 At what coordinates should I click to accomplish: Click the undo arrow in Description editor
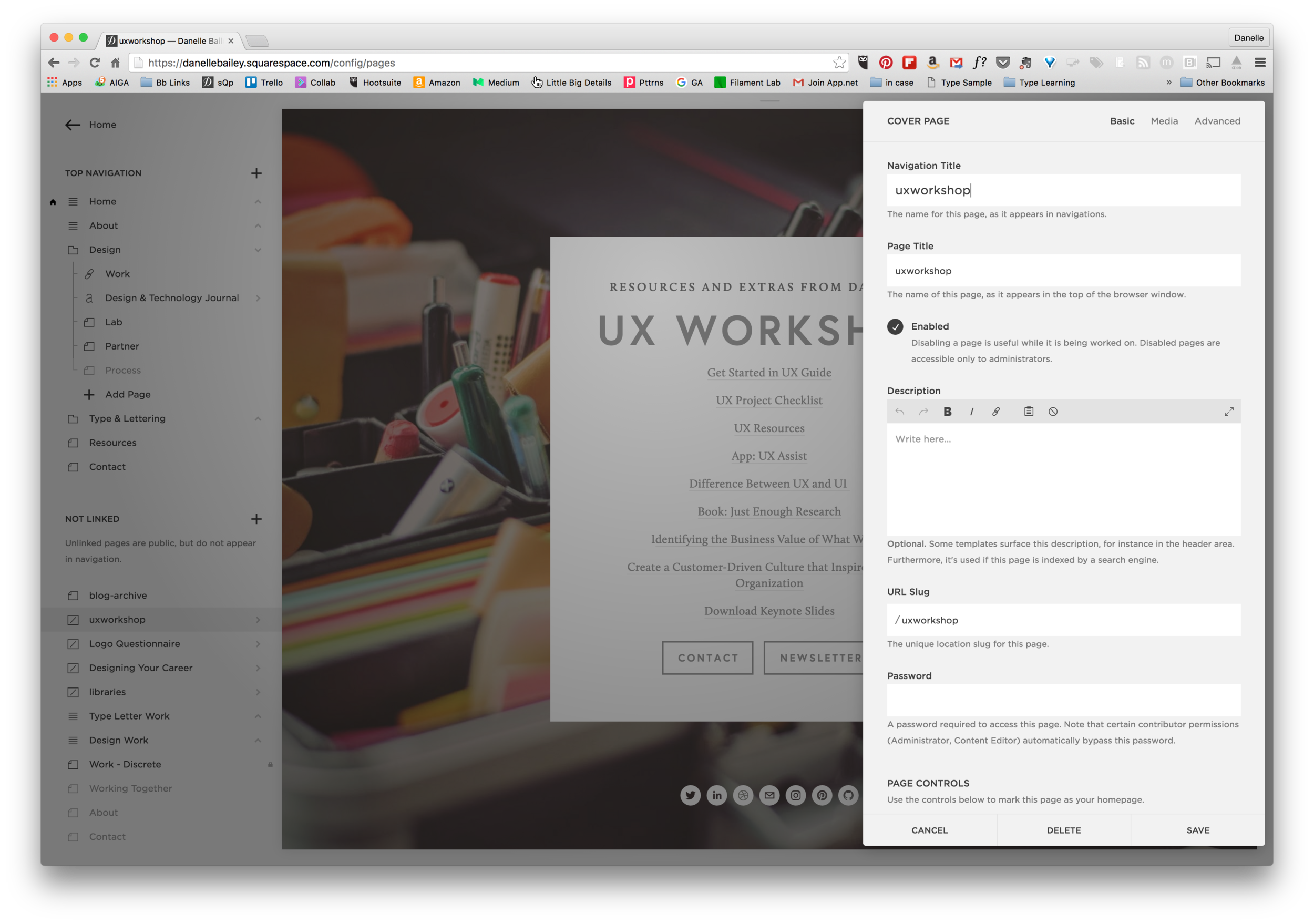899,412
